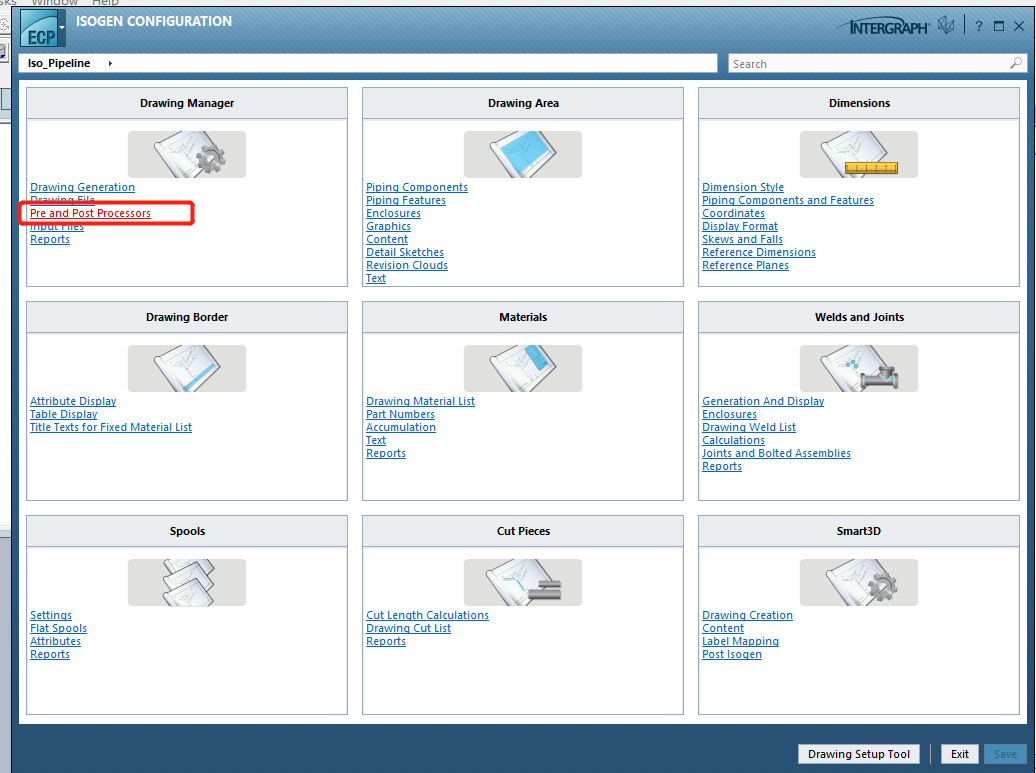Select Iso_Pipeline in the breadcrumb bar
The image size is (1036, 773).
tap(59, 63)
